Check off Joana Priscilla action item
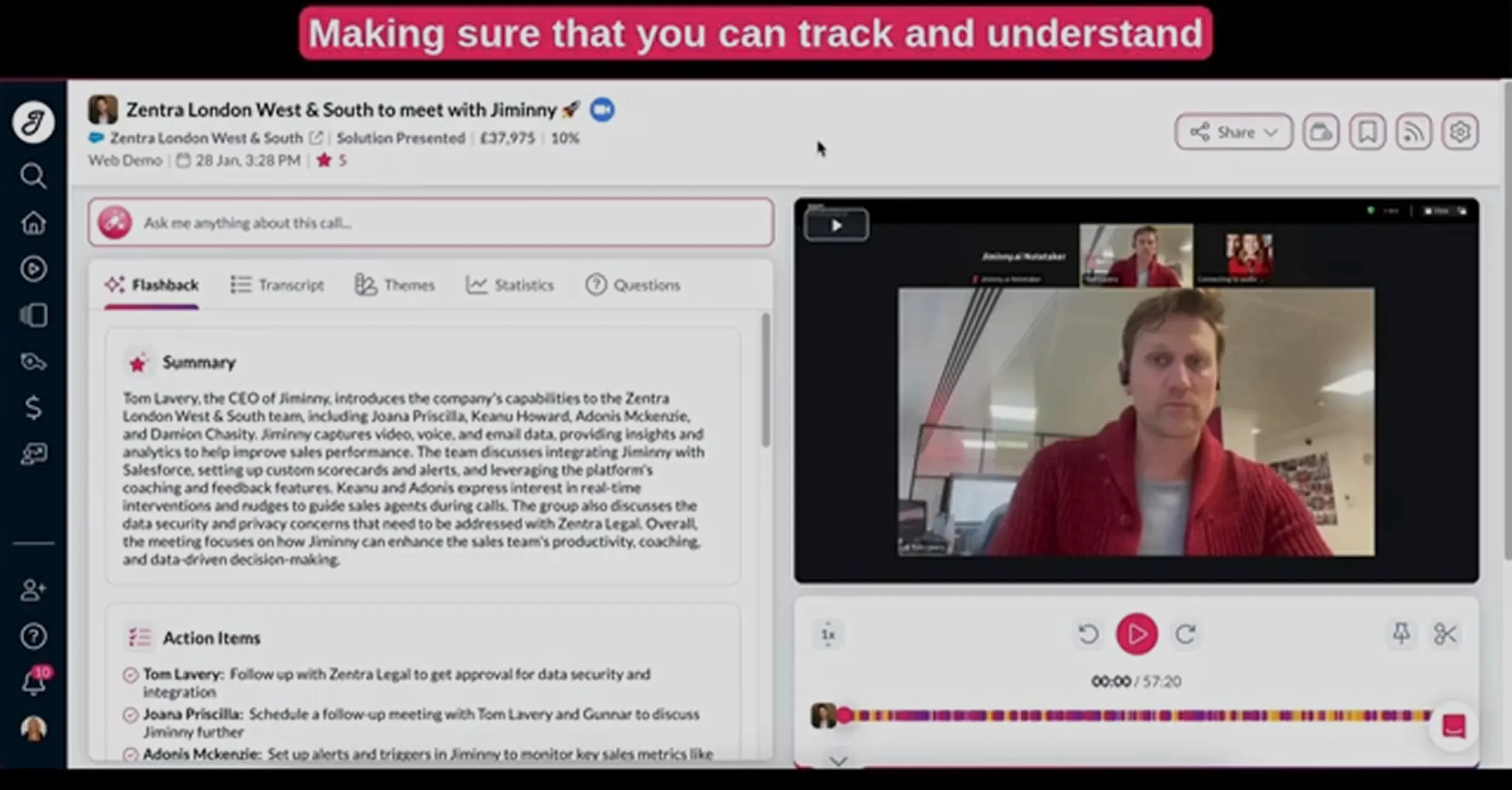The image size is (1512, 790). (x=130, y=715)
